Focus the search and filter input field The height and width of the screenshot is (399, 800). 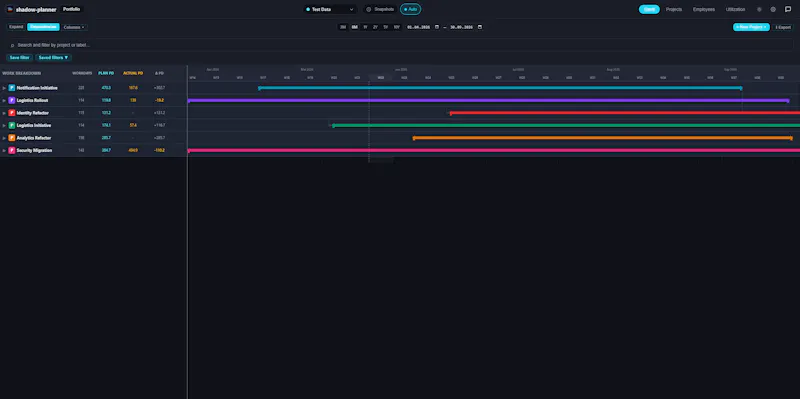(x=400, y=45)
